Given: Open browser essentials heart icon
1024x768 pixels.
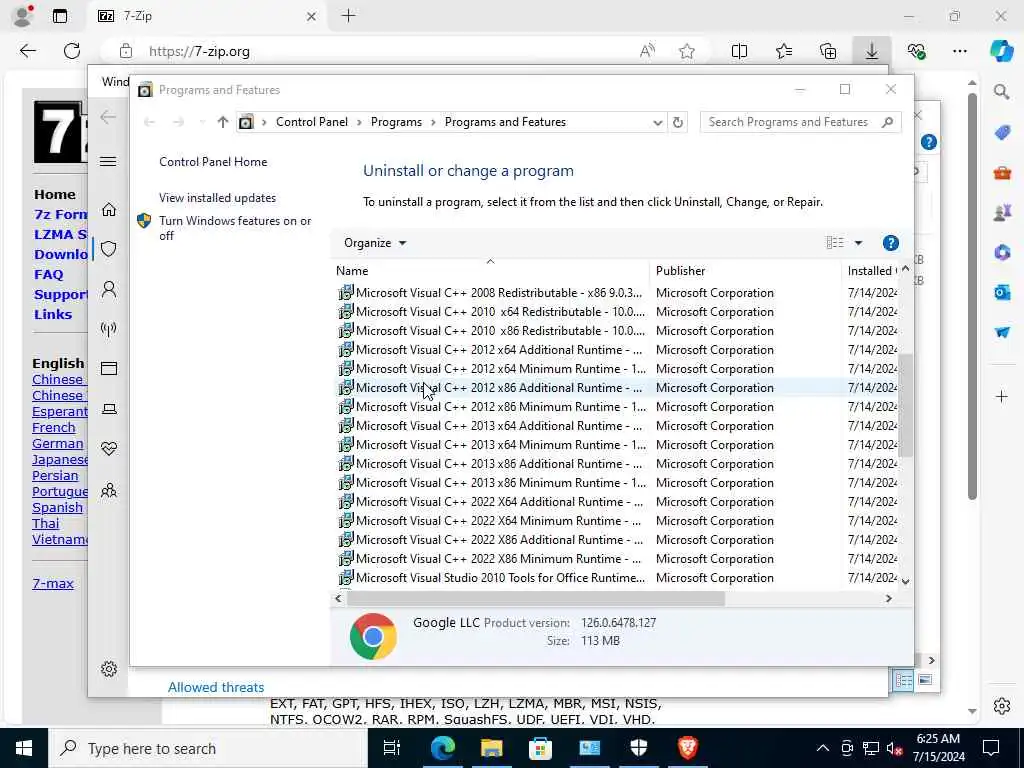Looking at the screenshot, I should [x=916, y=51].
